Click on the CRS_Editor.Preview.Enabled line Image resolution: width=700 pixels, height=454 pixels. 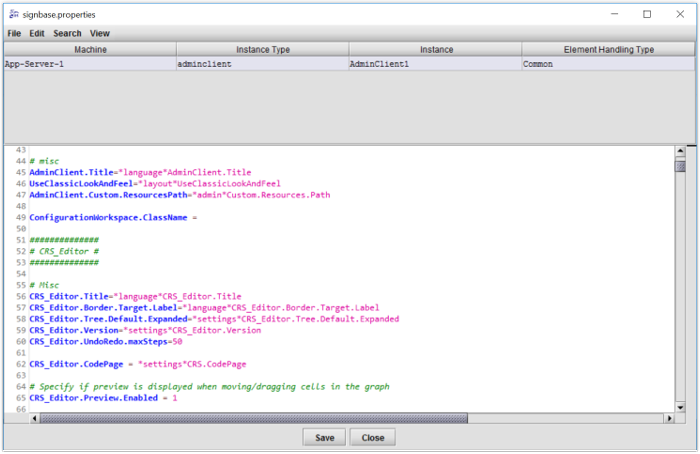[x=102, y=397]
